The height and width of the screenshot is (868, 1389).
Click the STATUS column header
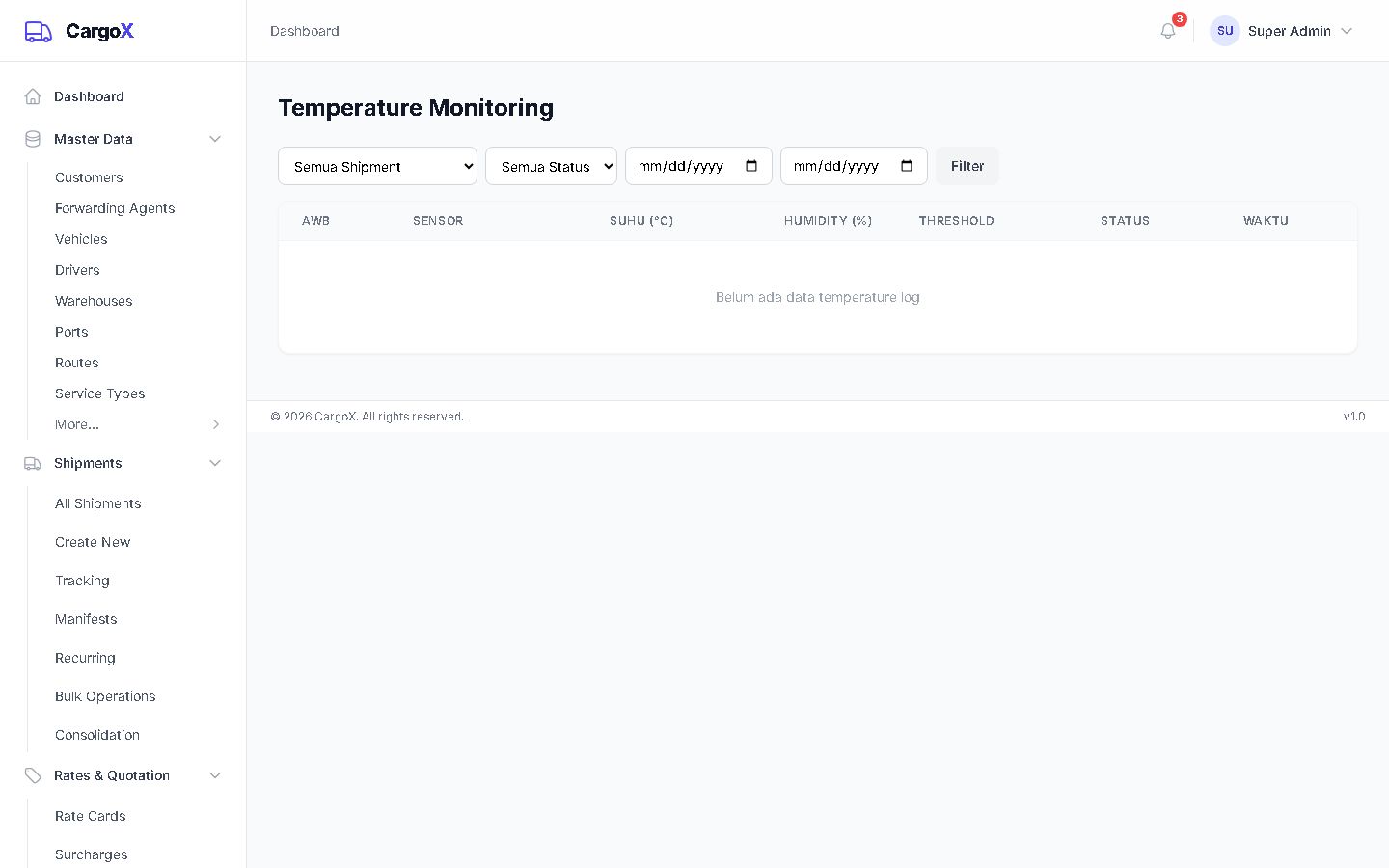click(x=1125, y=221)
